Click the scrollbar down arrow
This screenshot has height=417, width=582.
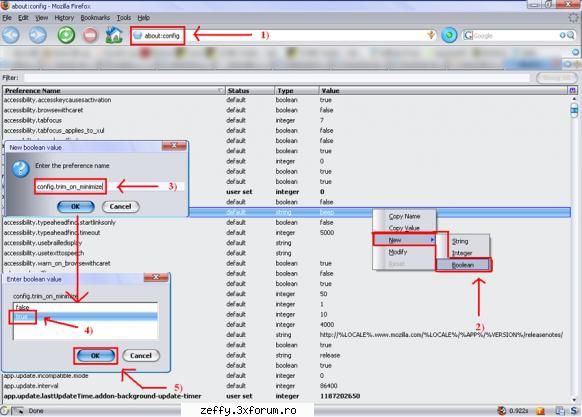[x=575, y=400]
